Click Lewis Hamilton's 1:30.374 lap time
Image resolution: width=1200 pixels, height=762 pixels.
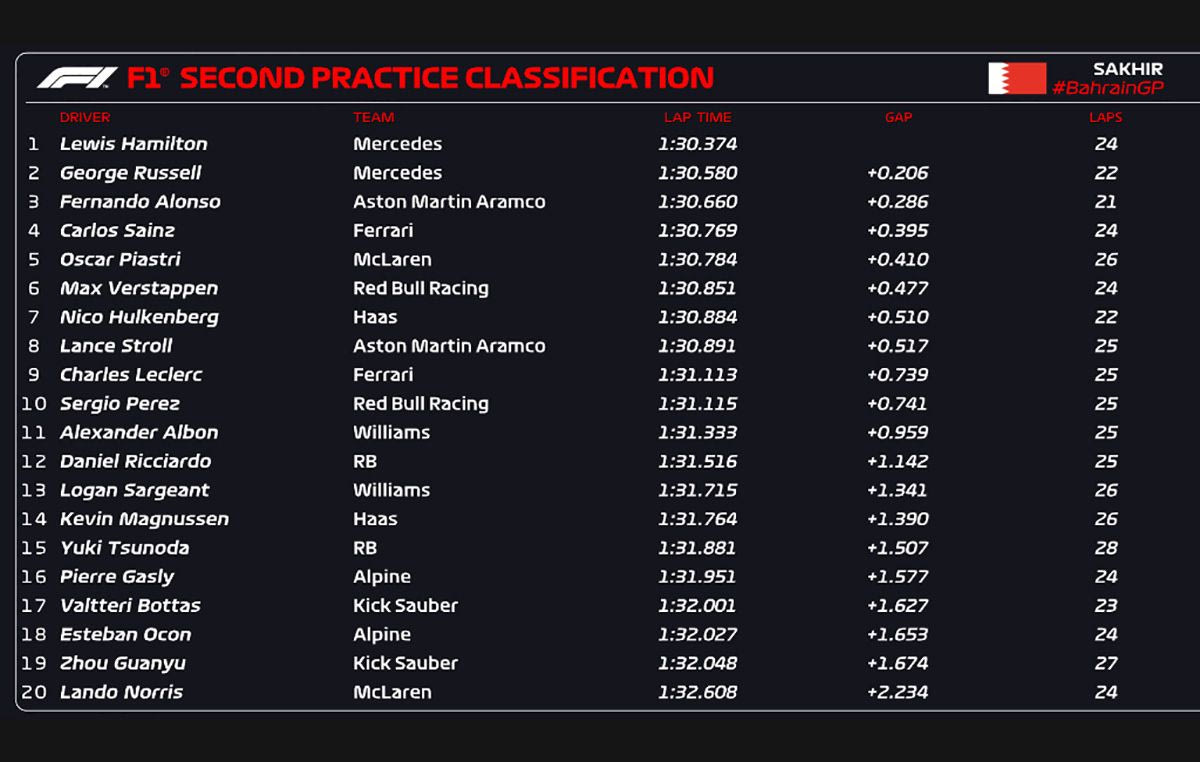pyautogui.click(x=697, y=144)
